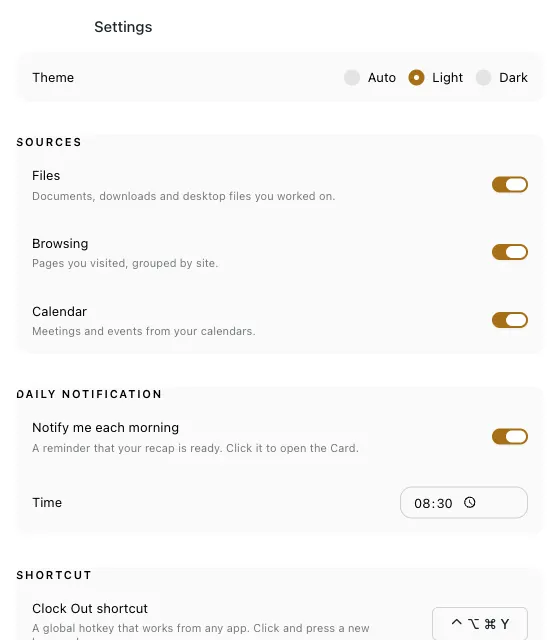
Task: Select the hour segment 08 of notification time
Action: (x=422, y=503)
